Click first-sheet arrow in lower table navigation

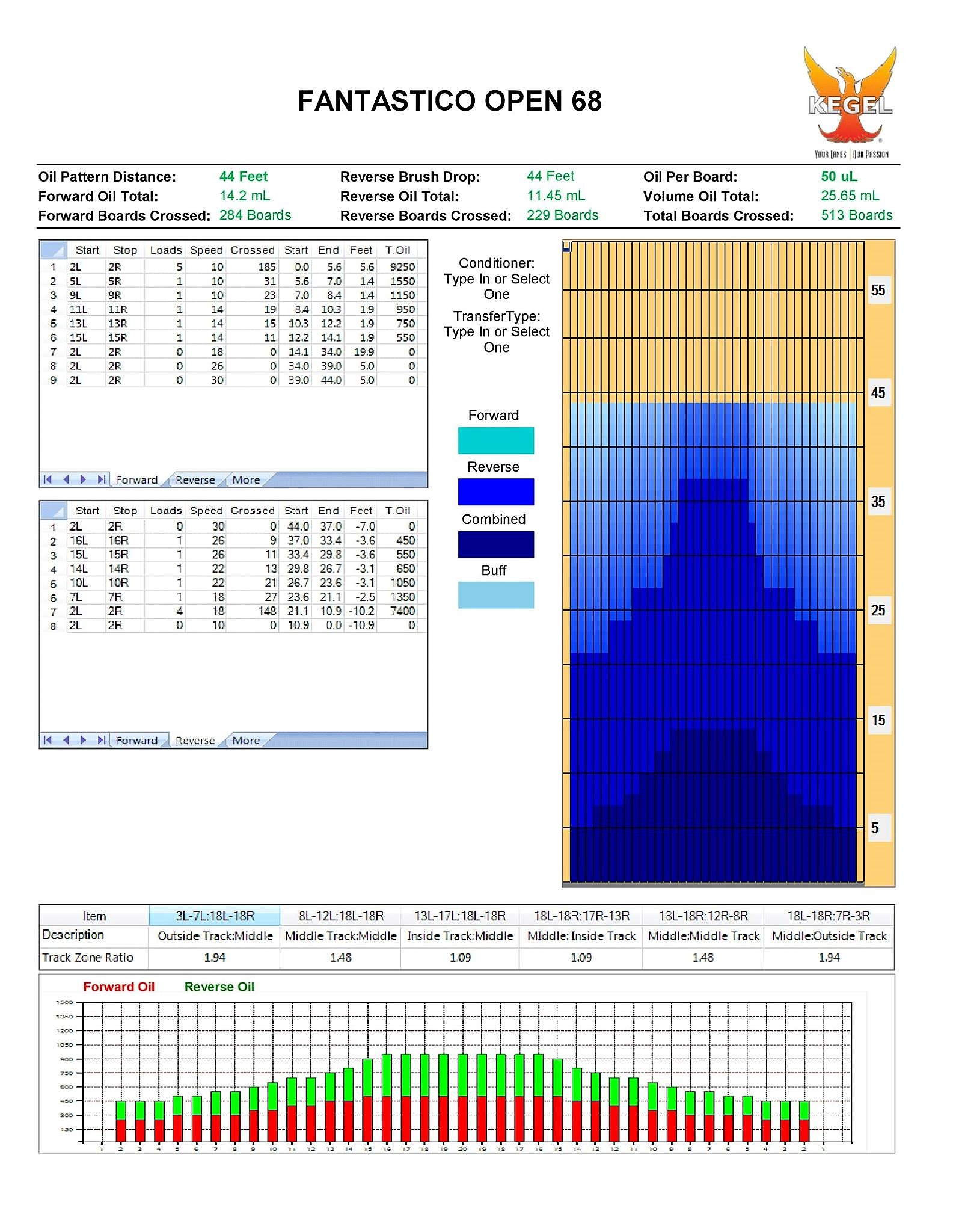click(x=48, y=740)
